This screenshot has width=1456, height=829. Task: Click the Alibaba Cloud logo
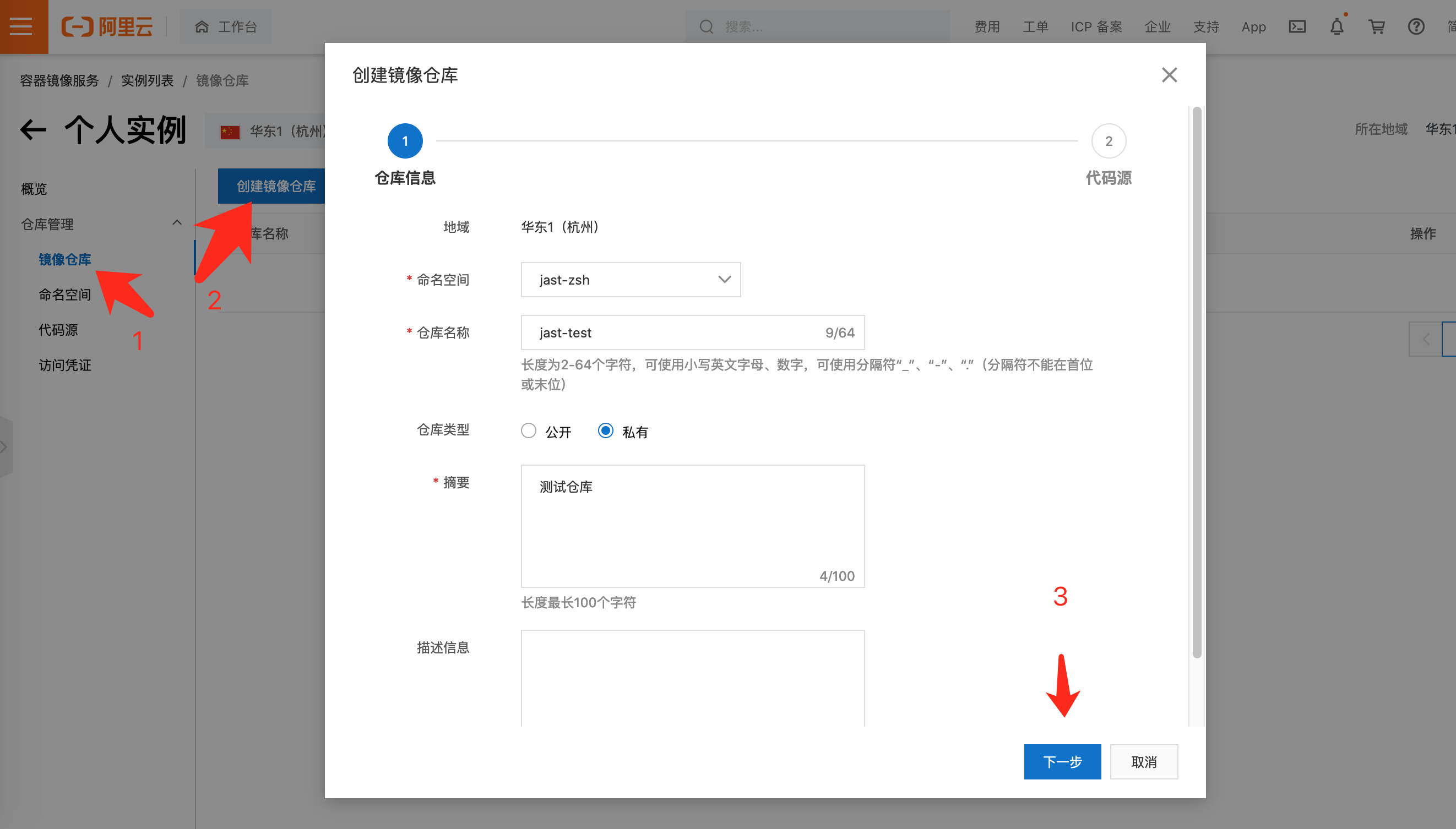click(x=107, y=27)
